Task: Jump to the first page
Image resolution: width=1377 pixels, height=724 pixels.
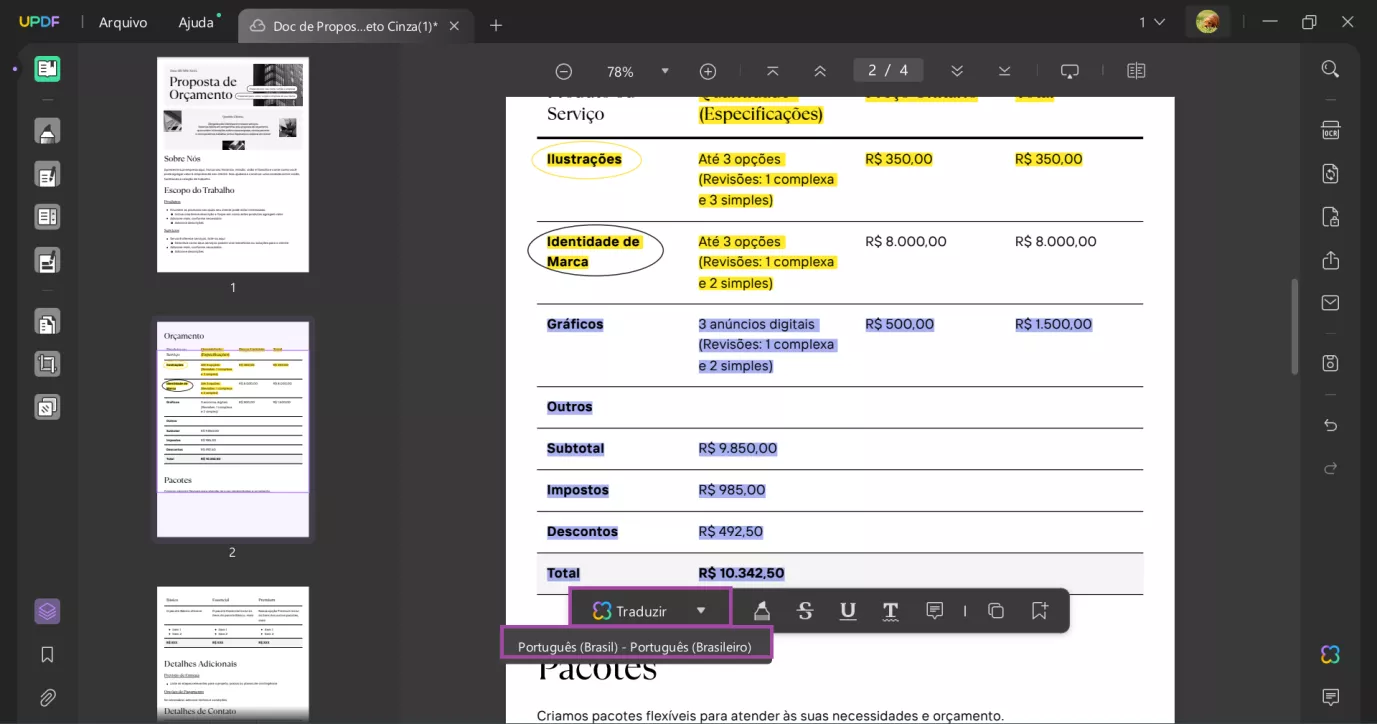Action: [772, 71]
